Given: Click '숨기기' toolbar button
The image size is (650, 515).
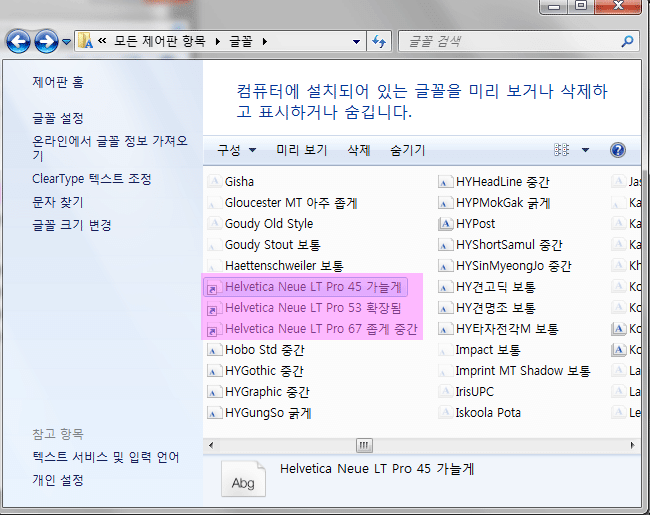Looking at the screenshot, I should pyautogui.click(x=407, y=150).
